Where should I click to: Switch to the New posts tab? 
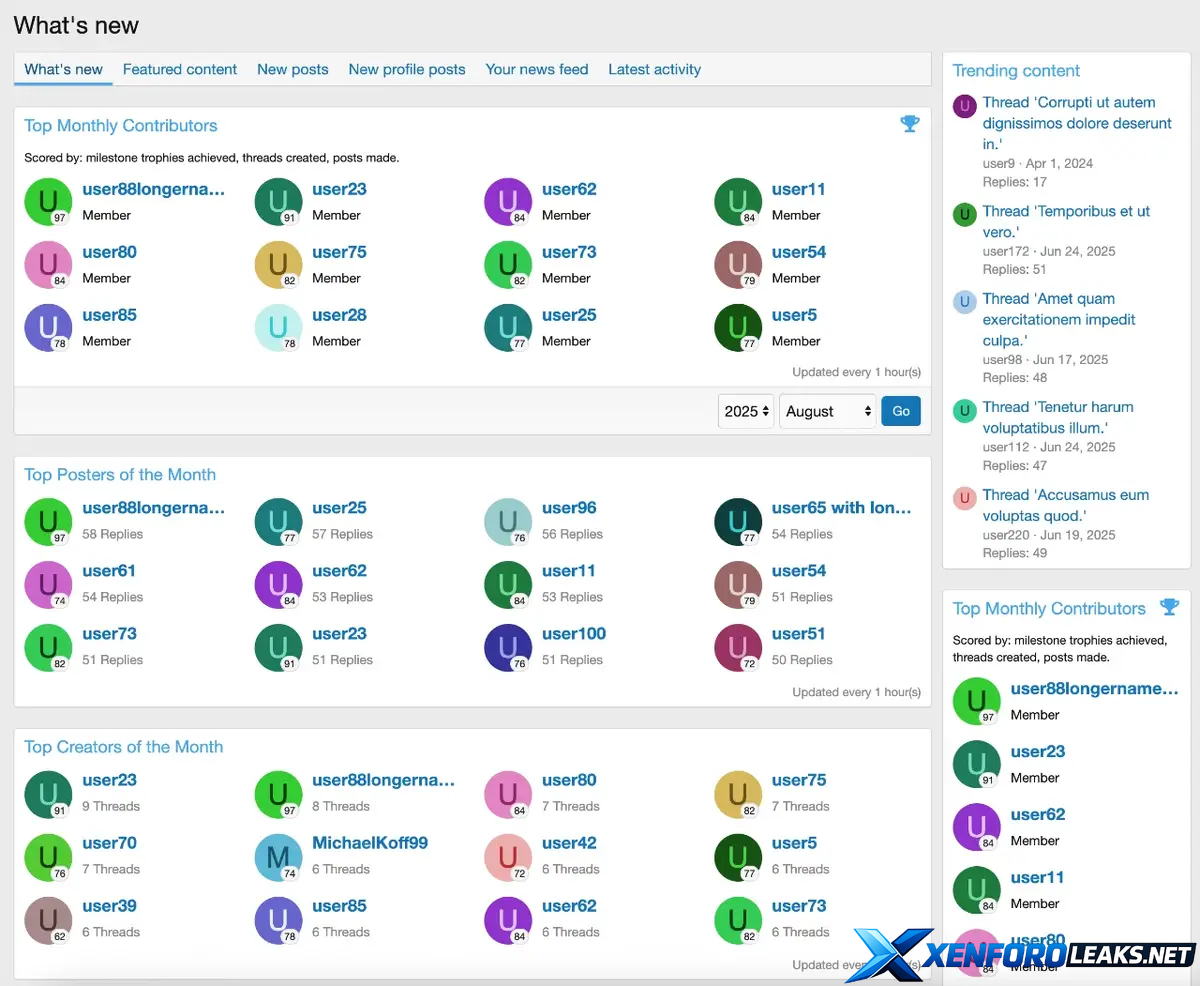(292, 69)
